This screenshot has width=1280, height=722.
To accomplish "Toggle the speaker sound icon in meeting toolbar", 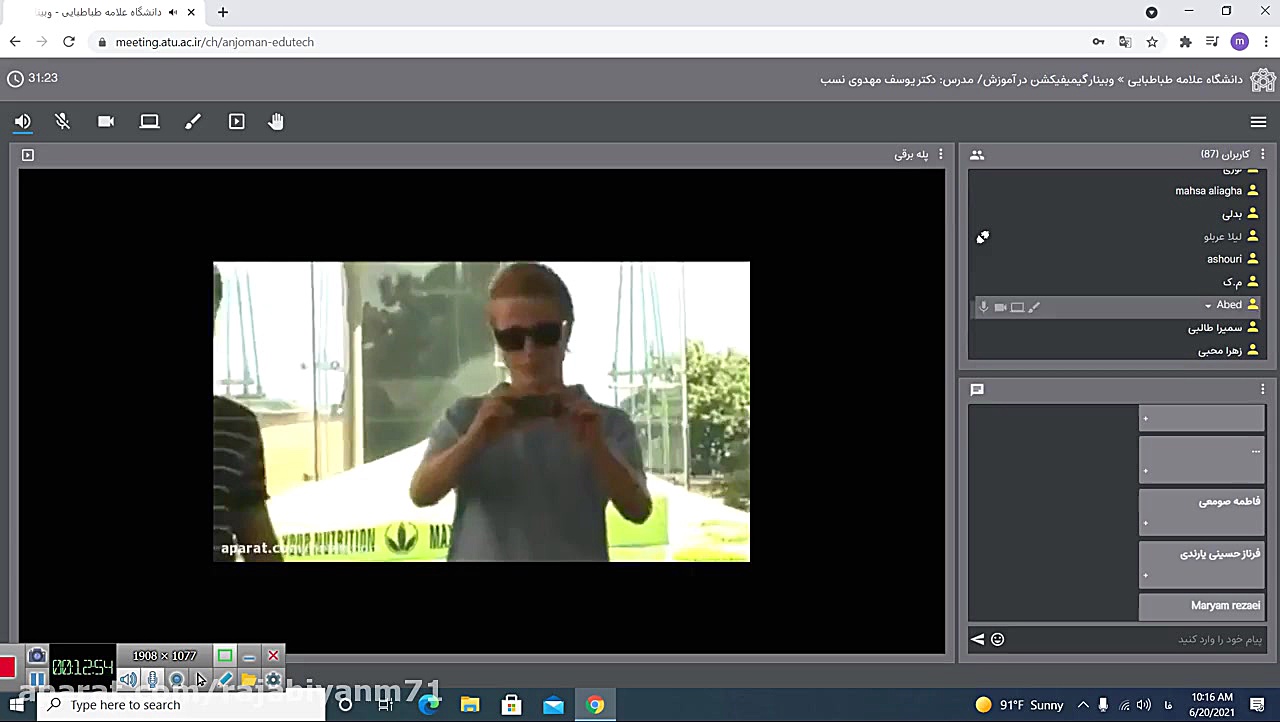I will click(x=22, y=122).
